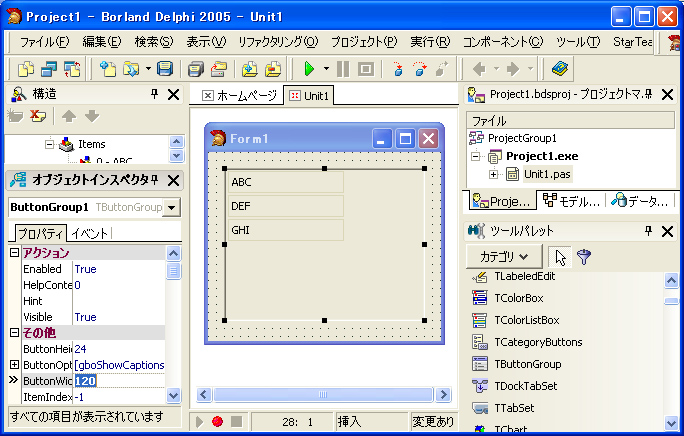Open the リファクタリング menu

tap(278, 42)
